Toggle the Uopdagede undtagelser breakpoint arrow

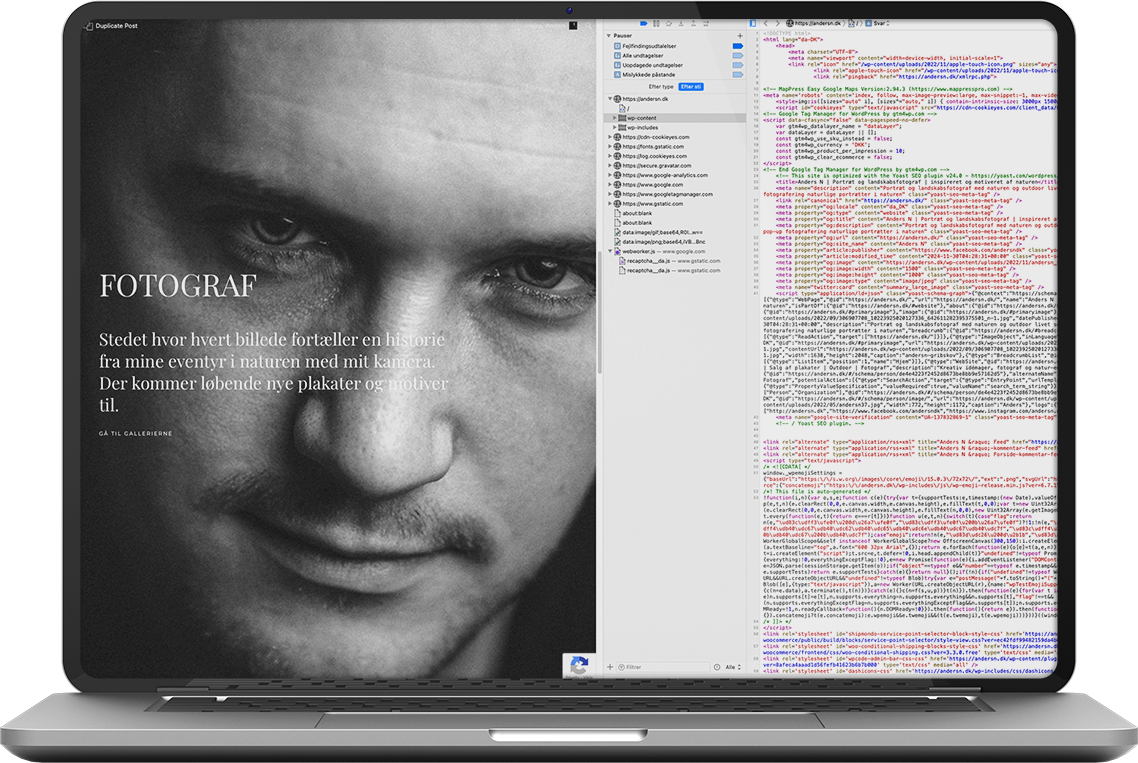click(738, 65)
